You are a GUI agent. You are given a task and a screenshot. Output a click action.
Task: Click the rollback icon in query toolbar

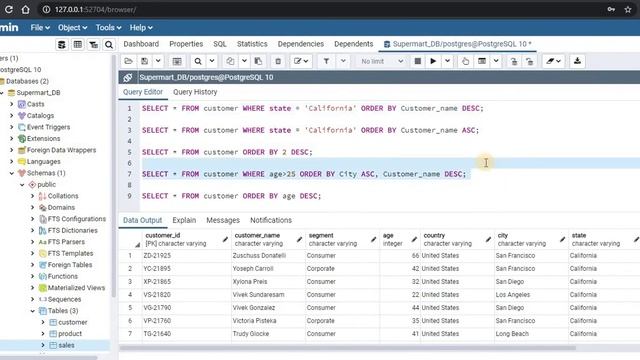(x=529, y=61)
